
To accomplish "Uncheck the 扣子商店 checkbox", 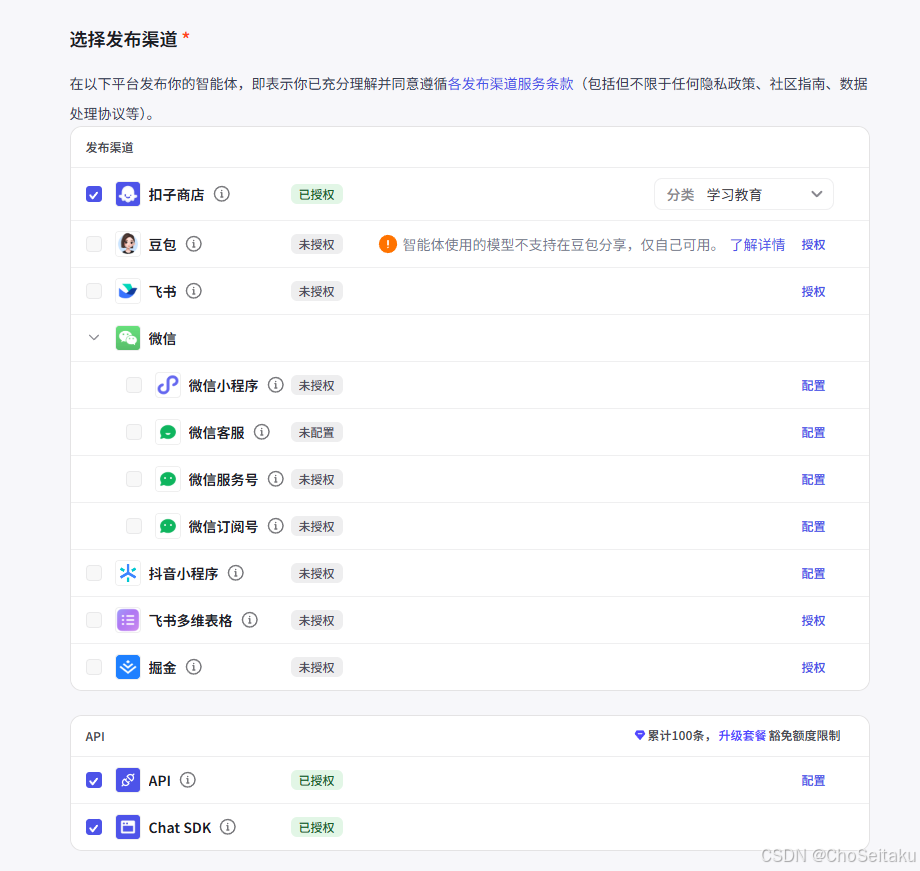I will (94, 194).
